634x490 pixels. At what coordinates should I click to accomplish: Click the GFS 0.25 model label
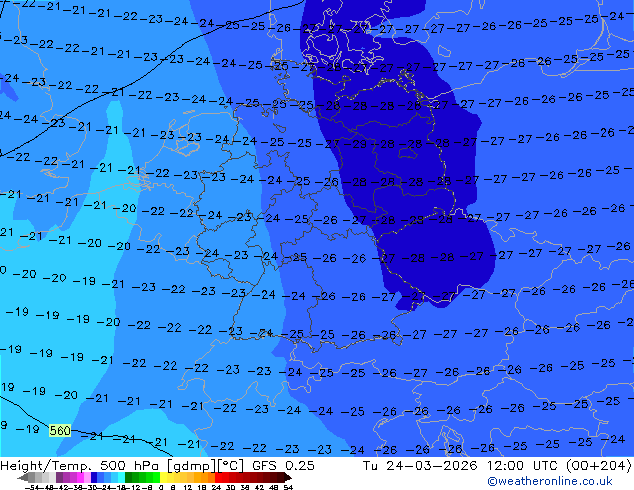pos(283,465)
